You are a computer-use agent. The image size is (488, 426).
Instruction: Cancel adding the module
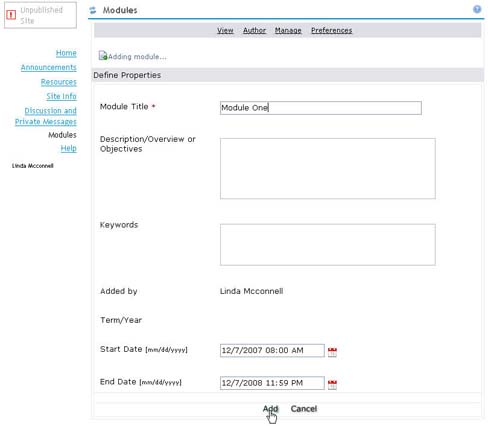pyautogui.click(x=304, y=409)
